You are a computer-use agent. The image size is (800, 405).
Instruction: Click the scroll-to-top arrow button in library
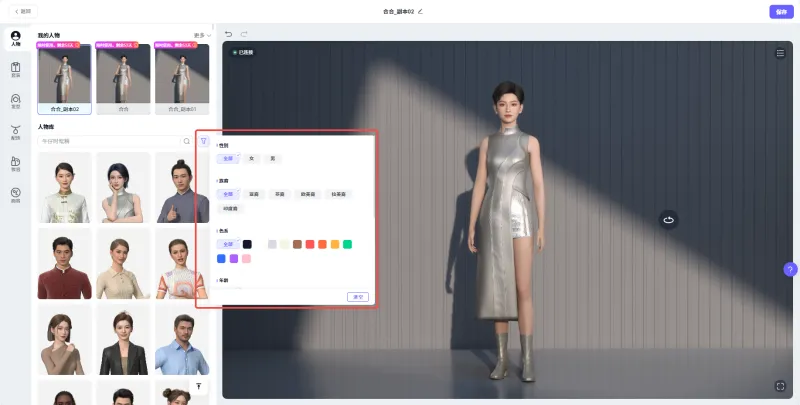click(198, 386)
